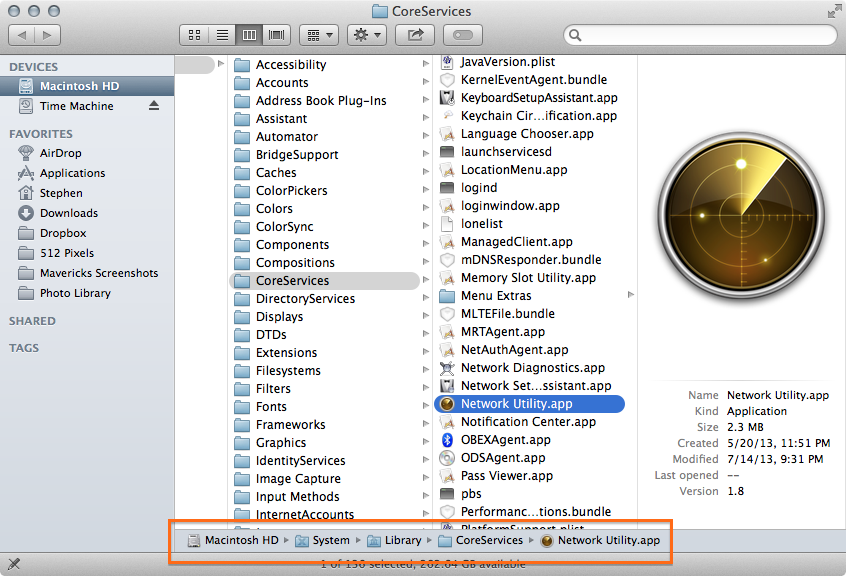
Task: Expand the Frameworks folder arrow
Action: [426, 423]
